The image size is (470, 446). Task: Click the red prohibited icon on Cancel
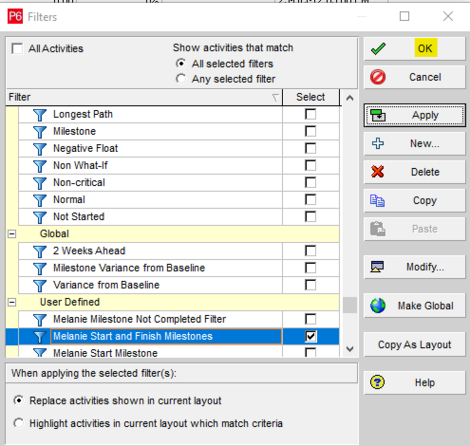click(x=378, y=77)
